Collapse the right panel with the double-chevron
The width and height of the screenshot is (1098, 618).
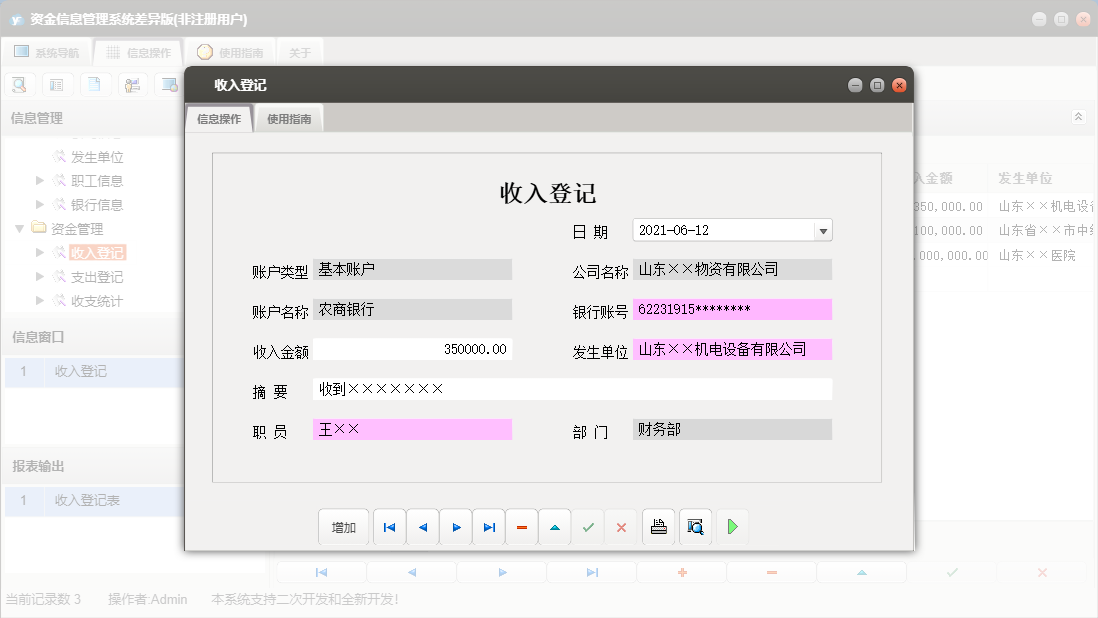click(1078, 116)
